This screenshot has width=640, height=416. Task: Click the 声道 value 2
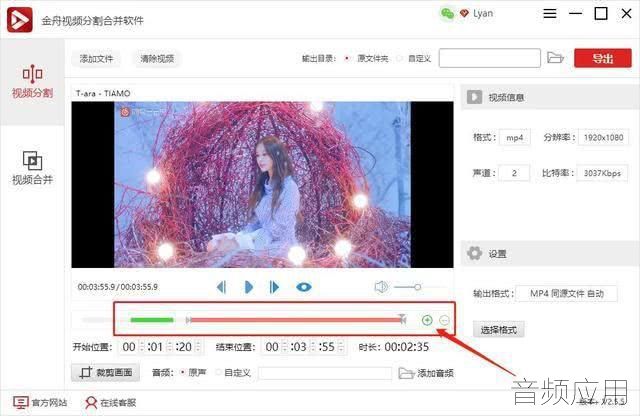514,173
